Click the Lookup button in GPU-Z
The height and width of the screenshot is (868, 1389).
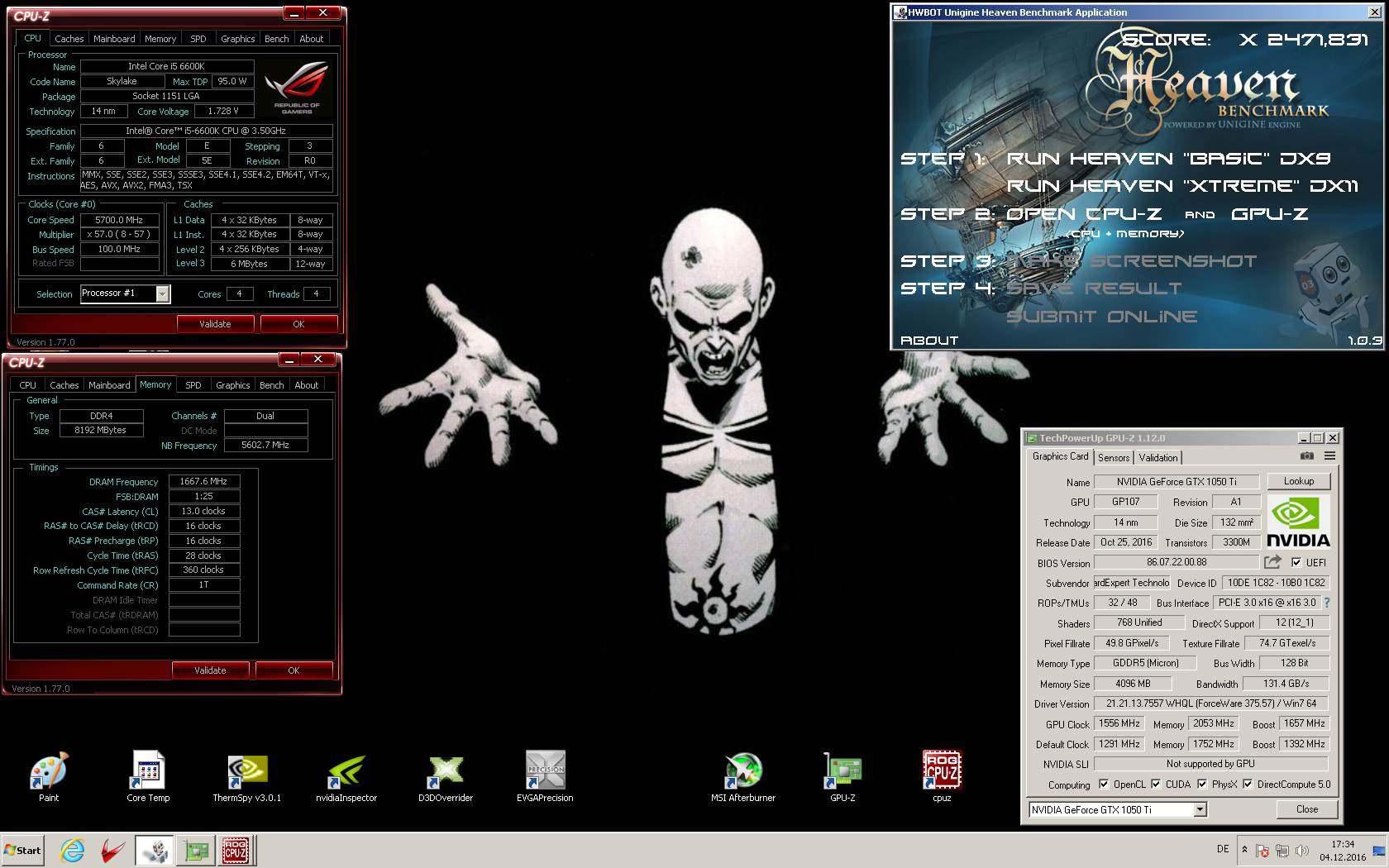click(x=1298, y=481)
